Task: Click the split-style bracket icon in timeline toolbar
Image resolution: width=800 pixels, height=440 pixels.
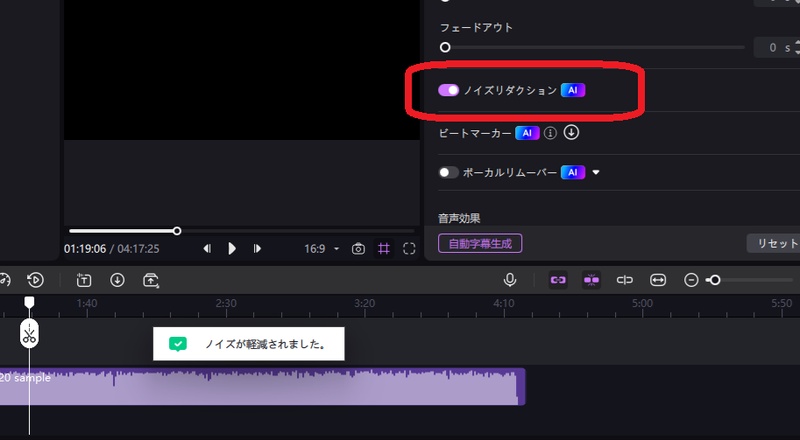Action: coord(624,280)
